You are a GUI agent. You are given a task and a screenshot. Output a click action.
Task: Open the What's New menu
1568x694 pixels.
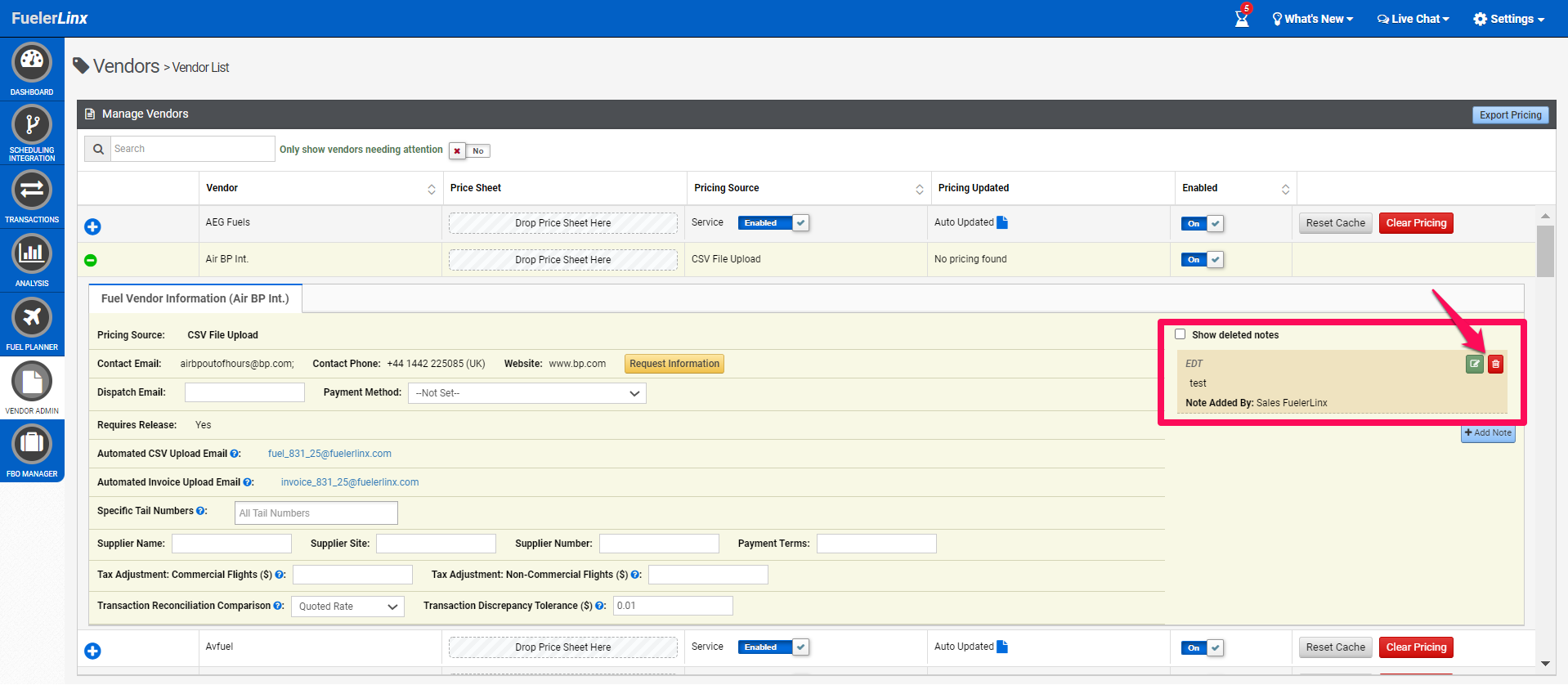1312,19
